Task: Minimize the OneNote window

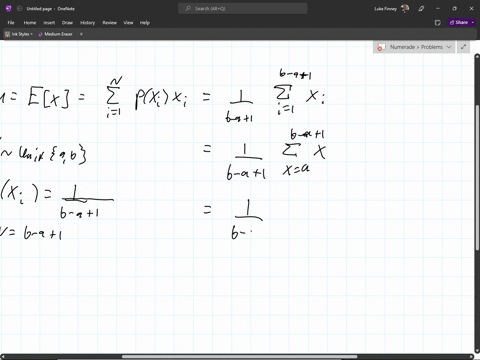Action: pyautogui.click(x=438, y=9)
